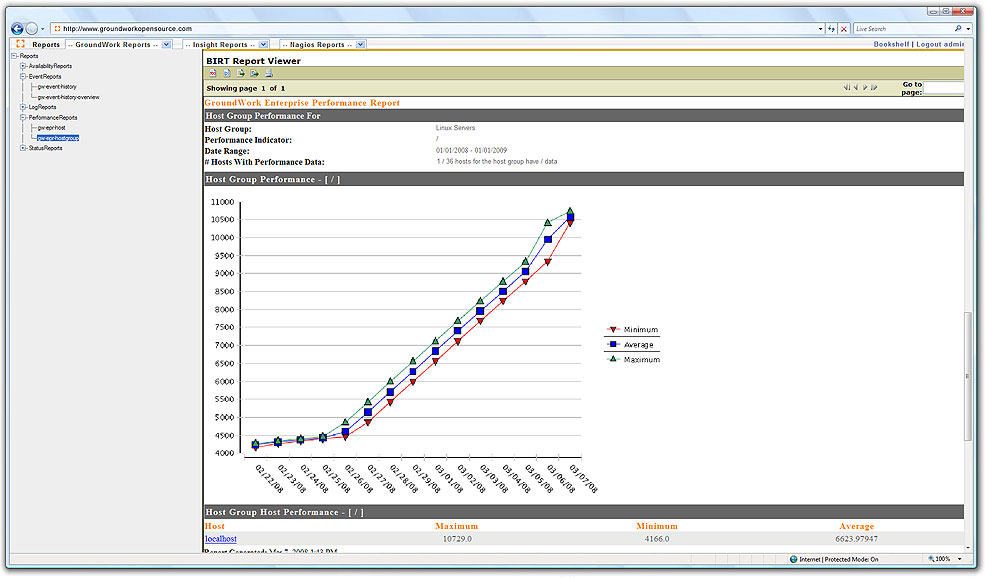Click the 6623.97947 average value cell

click(x=856, y=539)
